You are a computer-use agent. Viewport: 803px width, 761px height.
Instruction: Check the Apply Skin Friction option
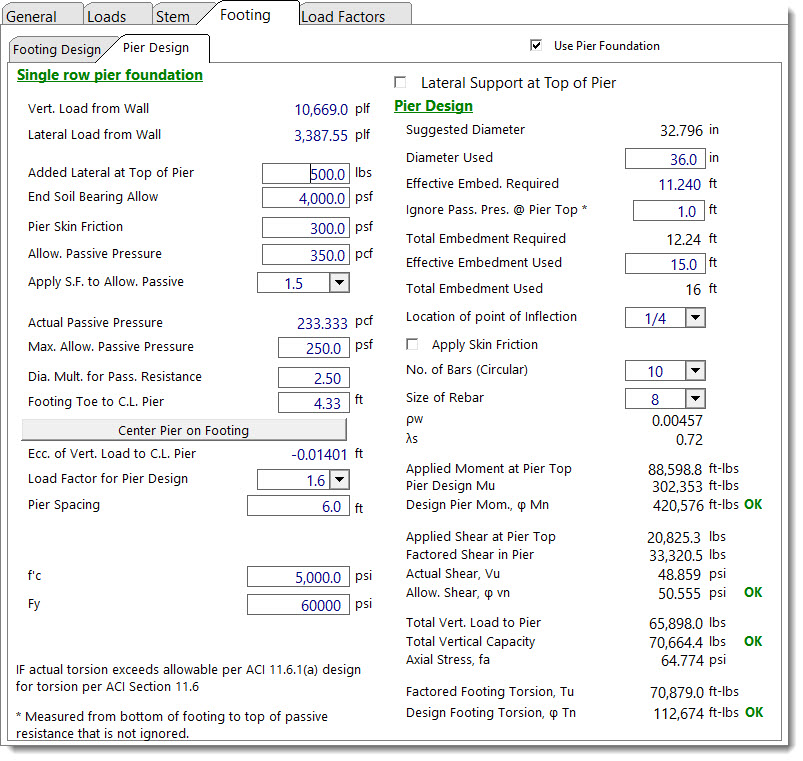(x=413, y=345)
